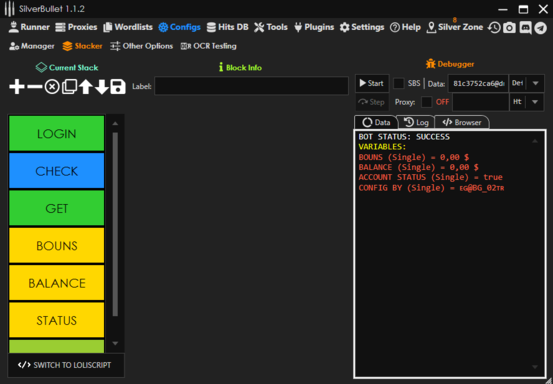Click the BOT STATUS: SUCCESS line
This screenshot has width=553, height=384.
tap(404, 137)
